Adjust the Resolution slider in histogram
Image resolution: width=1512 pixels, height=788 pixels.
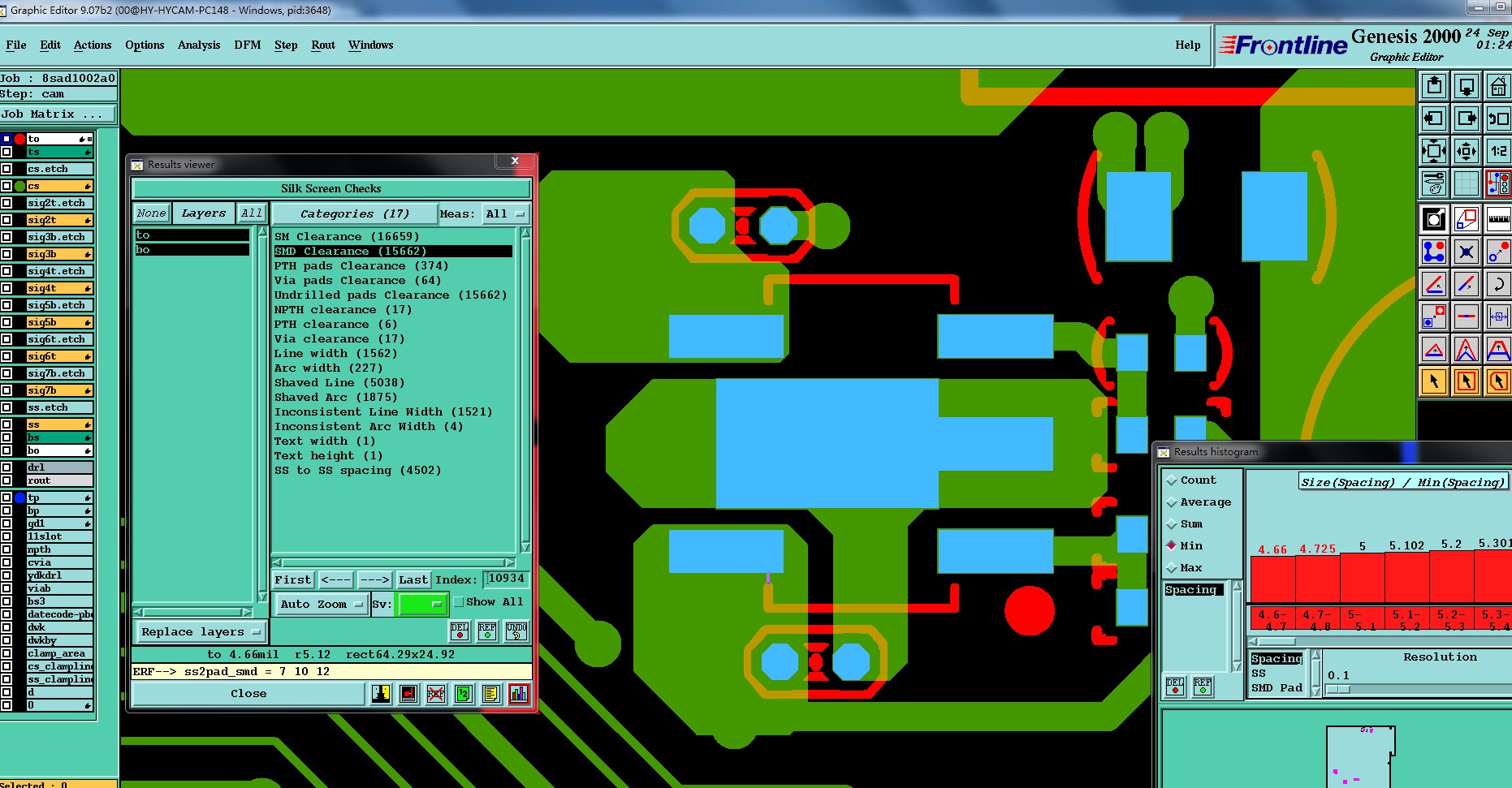pos(1338,690)
